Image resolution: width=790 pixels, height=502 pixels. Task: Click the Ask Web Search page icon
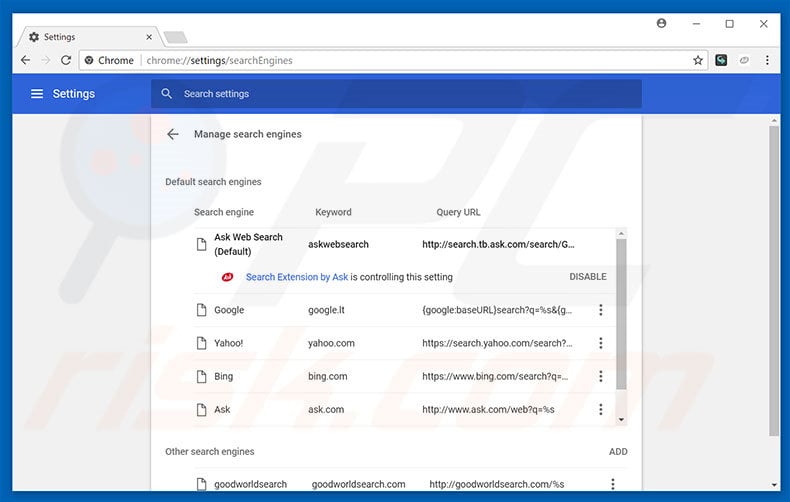click(x=202, y=244)
